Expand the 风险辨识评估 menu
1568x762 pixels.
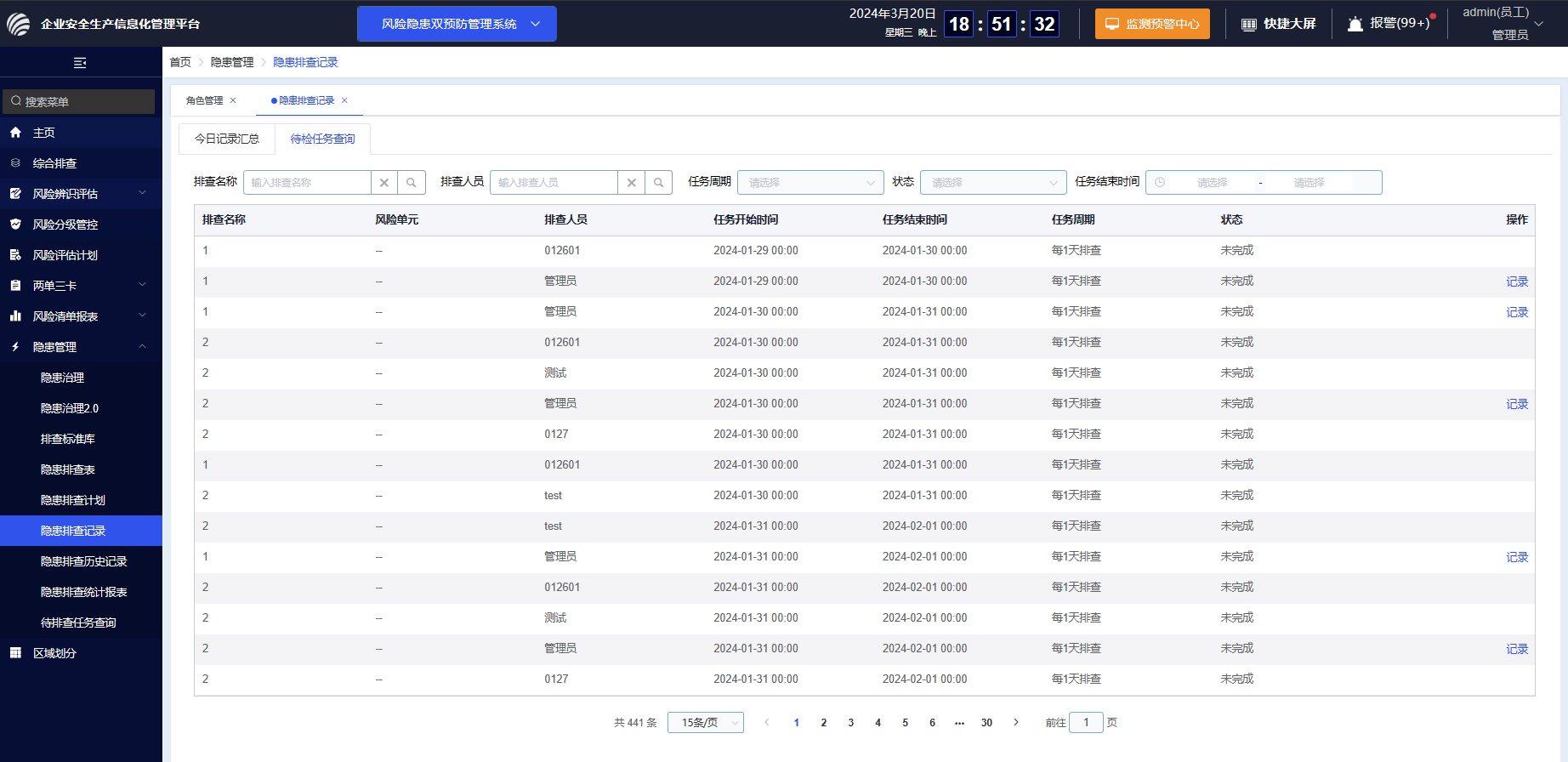click(x=81, y=194)
